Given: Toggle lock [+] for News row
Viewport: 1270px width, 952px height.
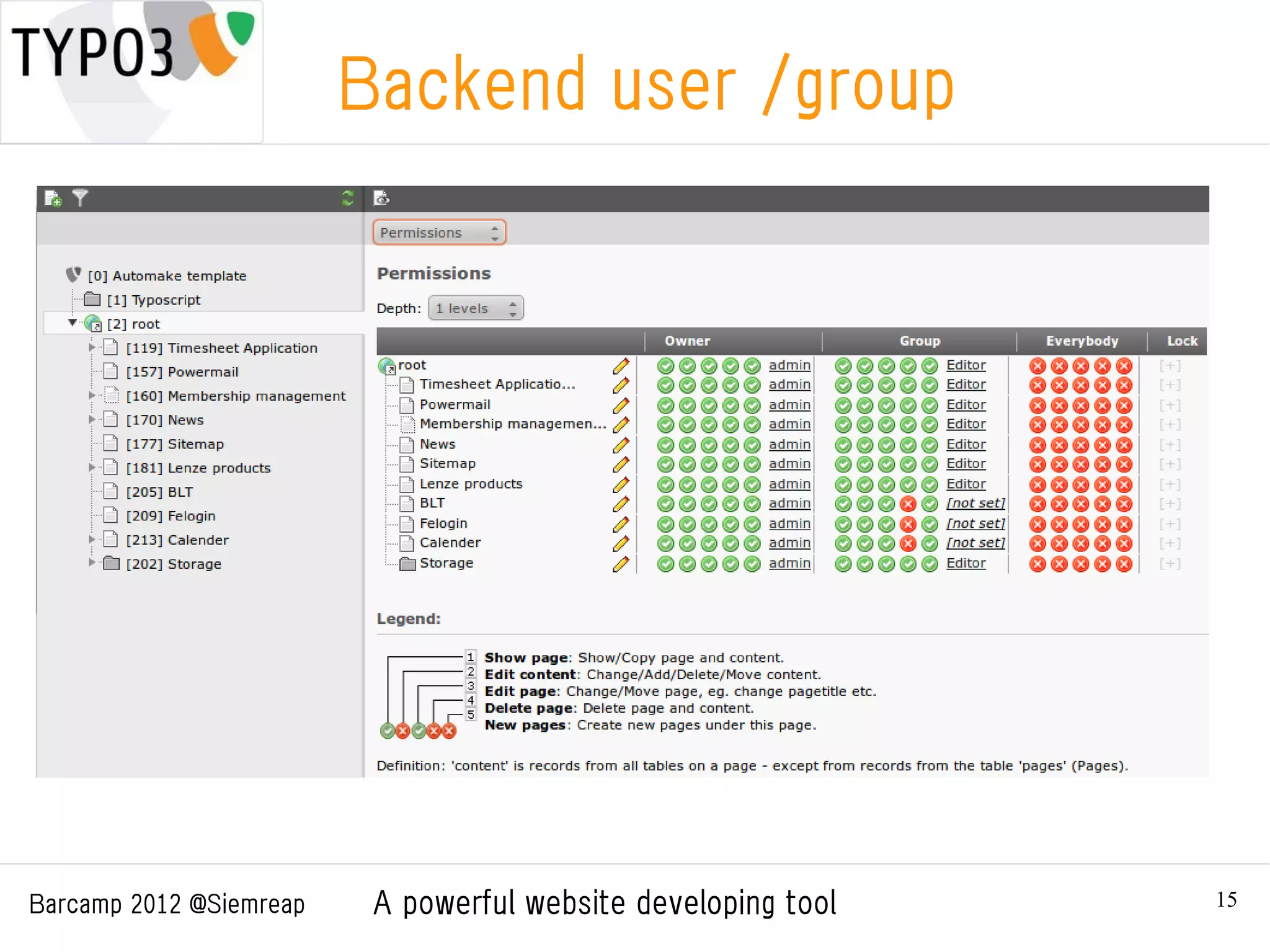Looking at the screenshot, I should tap(1170, 445).
